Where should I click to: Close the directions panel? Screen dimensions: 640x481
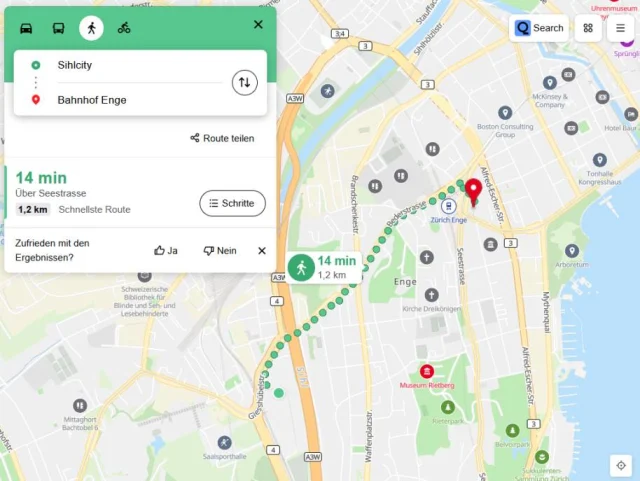[258, 24]
